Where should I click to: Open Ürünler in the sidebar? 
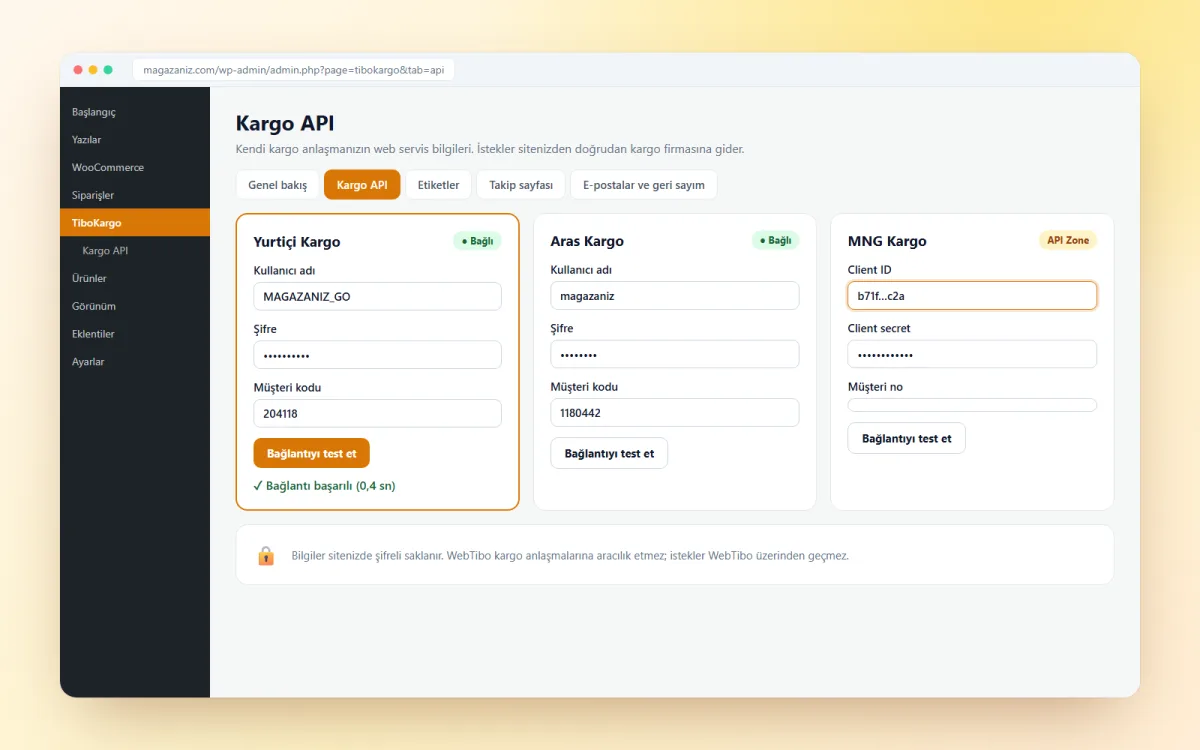(x=135, y=278)
